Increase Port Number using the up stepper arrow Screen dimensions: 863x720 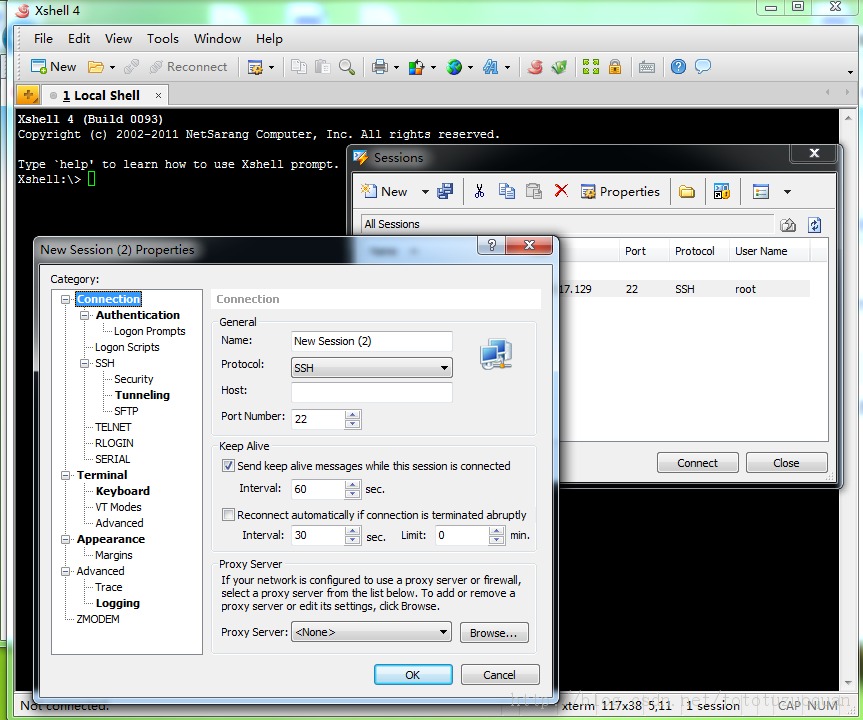pyautogui.click(x=352, y=415)
